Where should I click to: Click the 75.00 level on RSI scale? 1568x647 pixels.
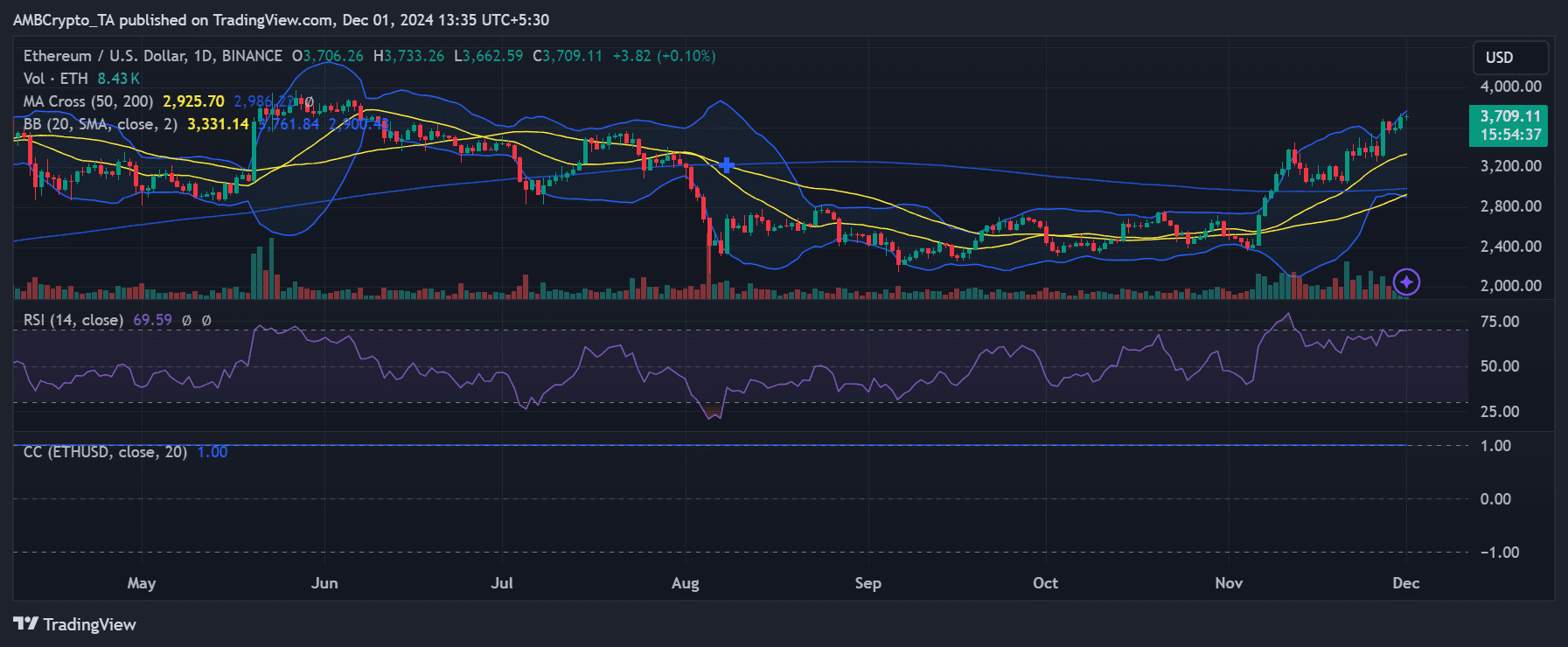click(x=1499, y=322)
